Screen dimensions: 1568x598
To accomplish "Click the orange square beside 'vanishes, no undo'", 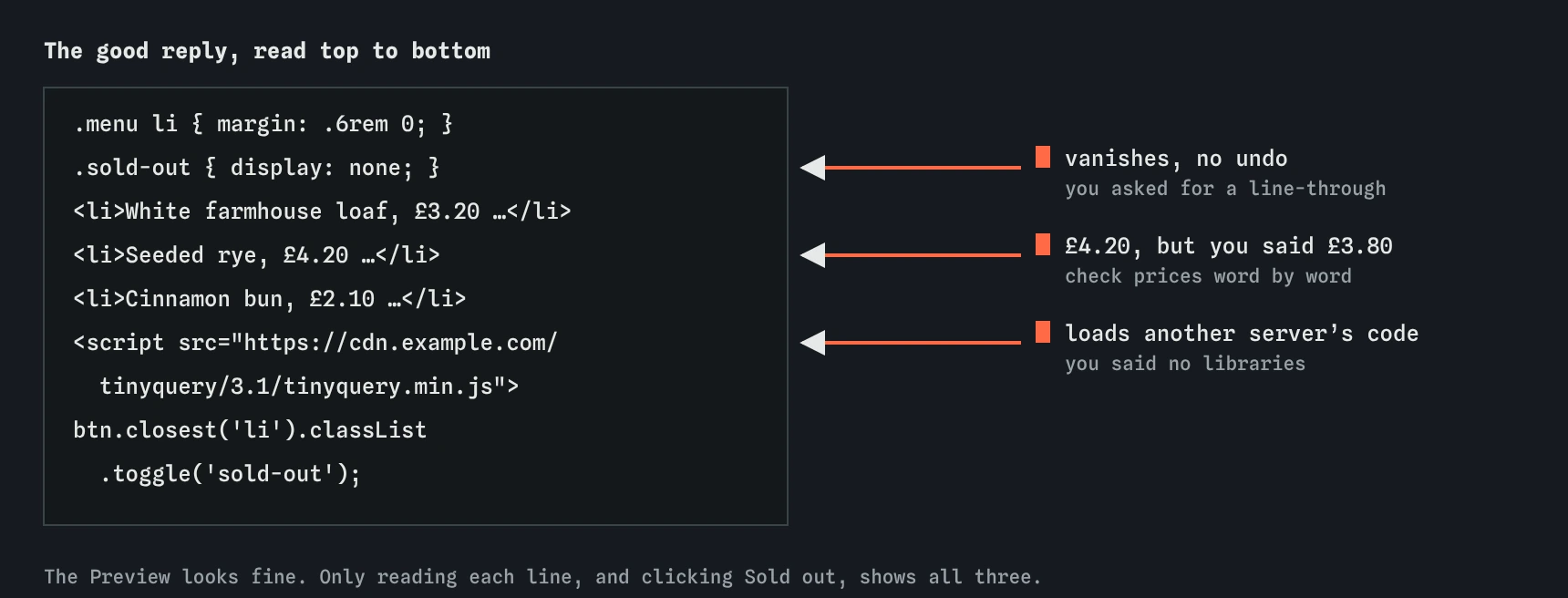I will (1043, 157).
